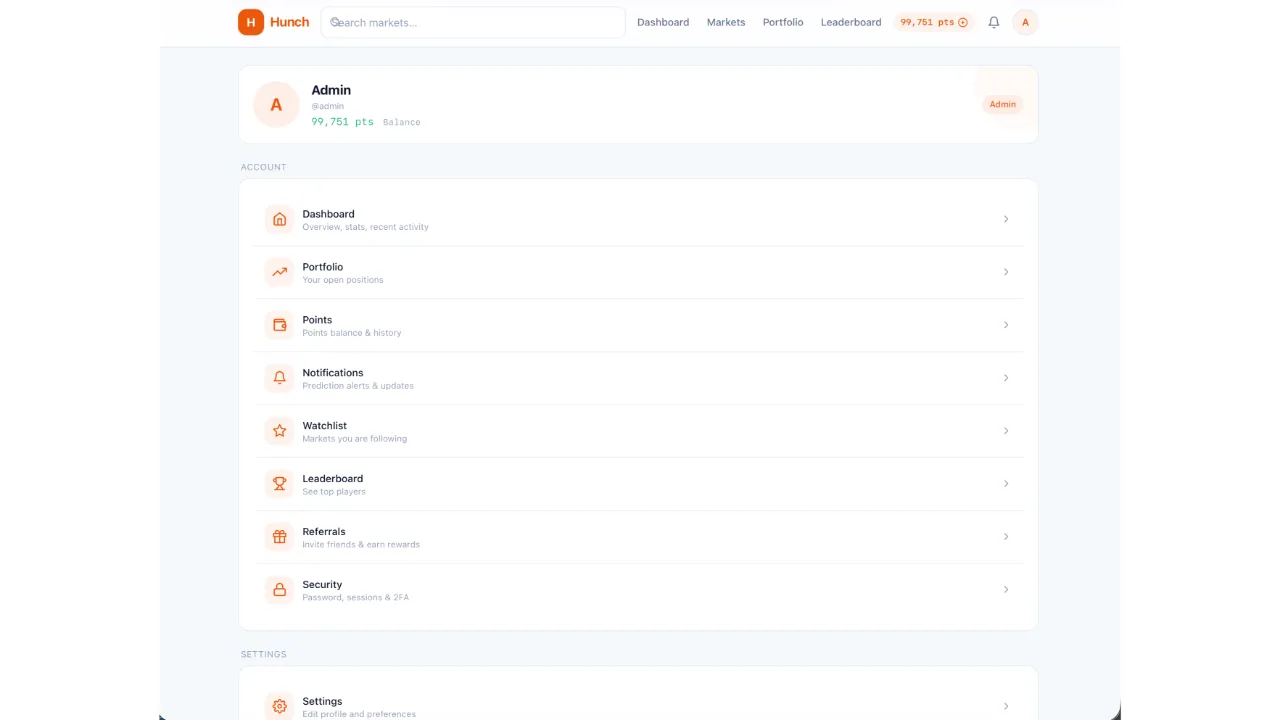The image size is (1280, 720).
Task: Expand the Settings row chevron
Action: [x=1006, y=706]
